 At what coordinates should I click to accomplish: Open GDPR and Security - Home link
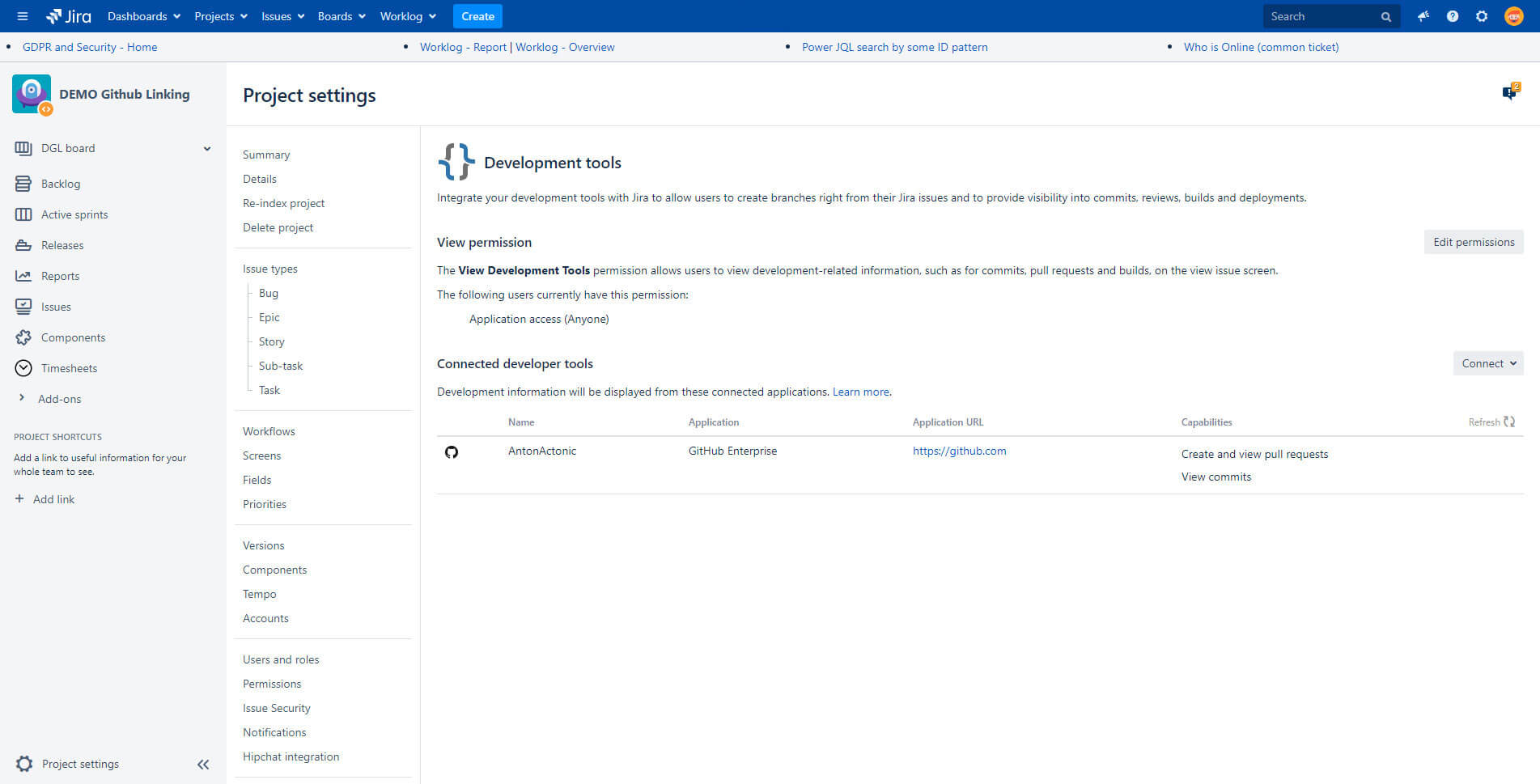coord(90,47)
